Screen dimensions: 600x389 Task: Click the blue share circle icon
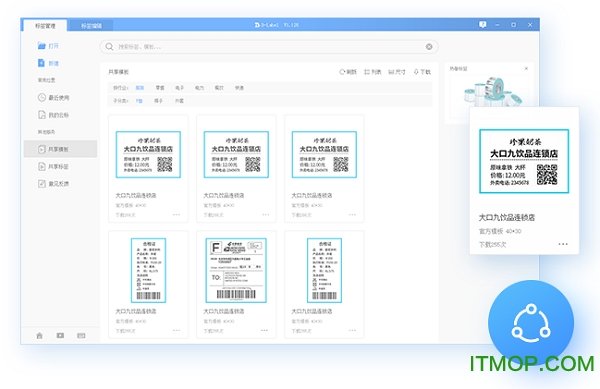(531, 323)
